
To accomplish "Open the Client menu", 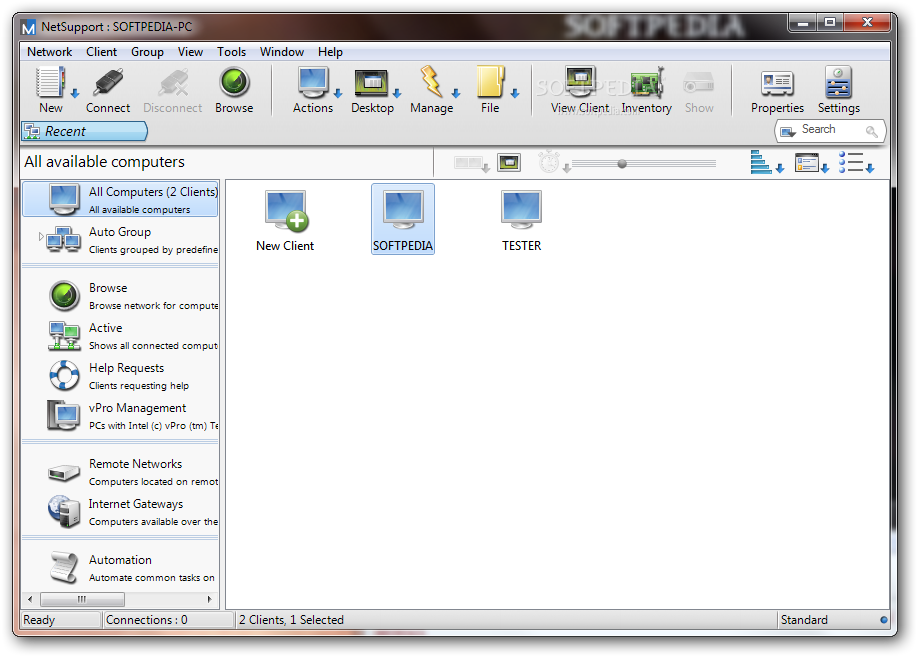I will tap(101, 52).
